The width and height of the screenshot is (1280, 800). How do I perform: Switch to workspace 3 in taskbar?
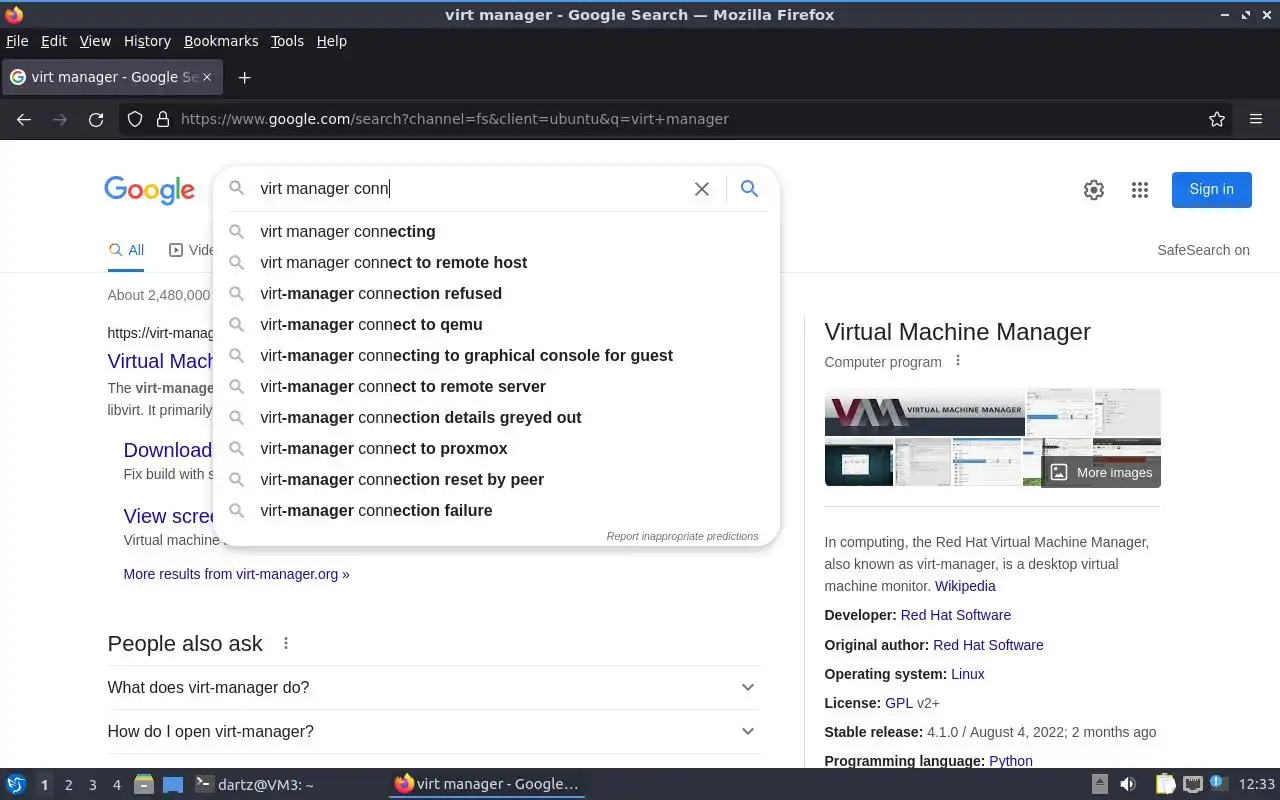[92, 785]
